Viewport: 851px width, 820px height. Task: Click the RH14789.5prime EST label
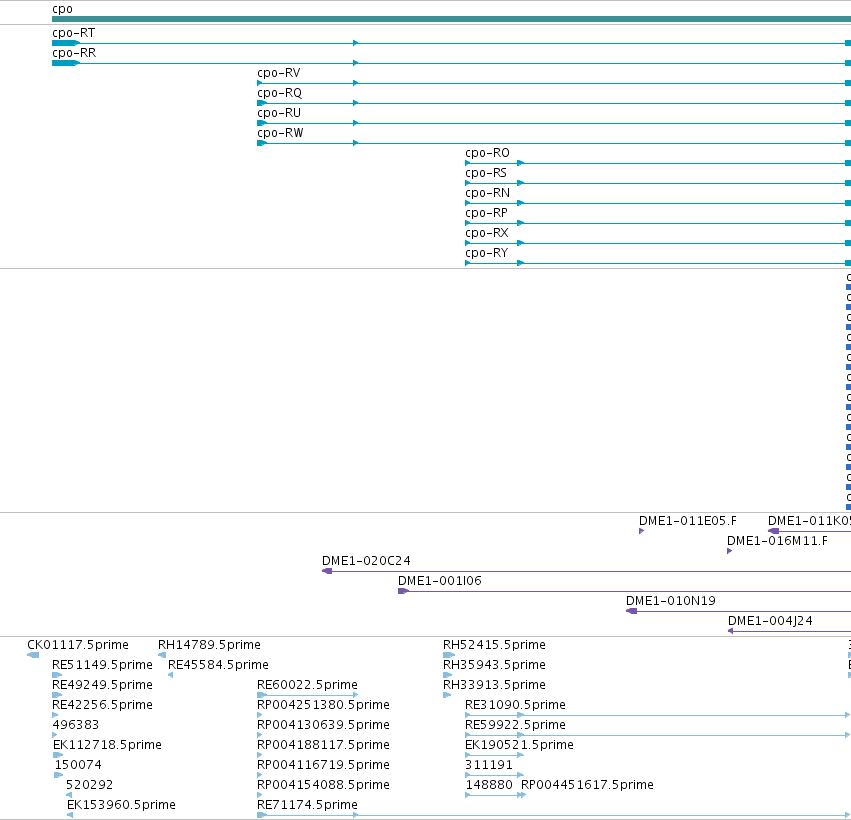tap(209, 645)
